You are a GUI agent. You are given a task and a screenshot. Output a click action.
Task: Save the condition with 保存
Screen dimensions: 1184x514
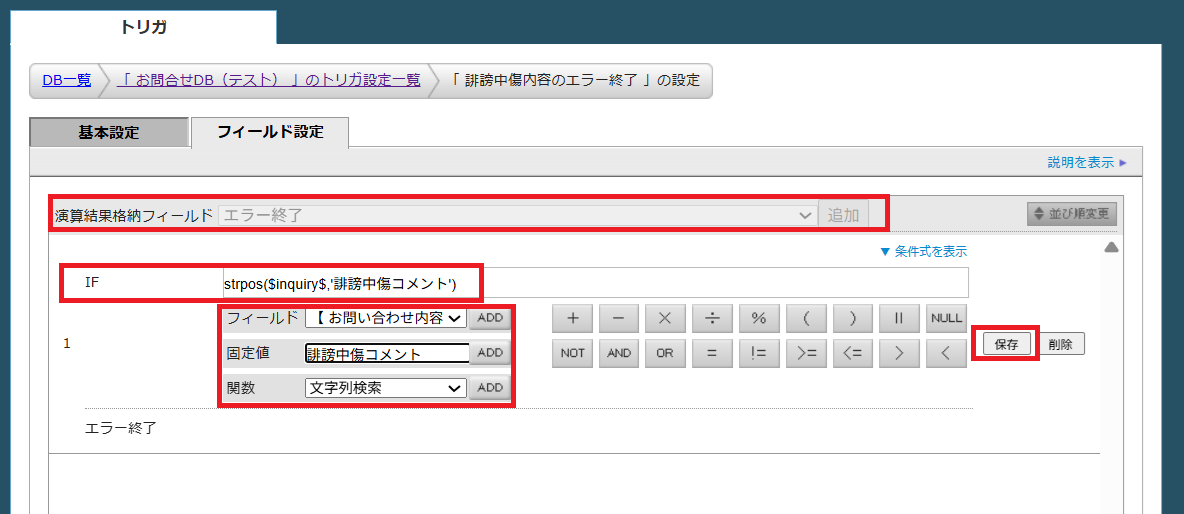click(1007, 344)
